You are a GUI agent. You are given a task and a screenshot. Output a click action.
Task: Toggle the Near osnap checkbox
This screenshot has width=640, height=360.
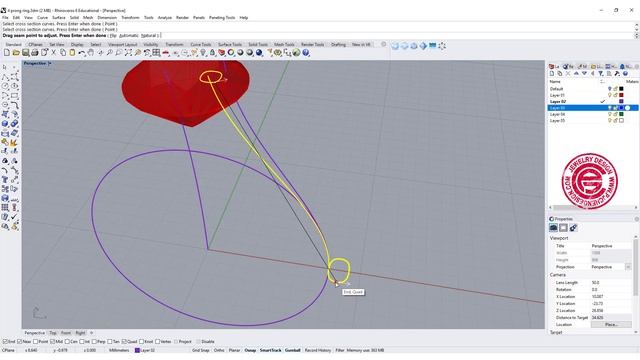[20, 342]
